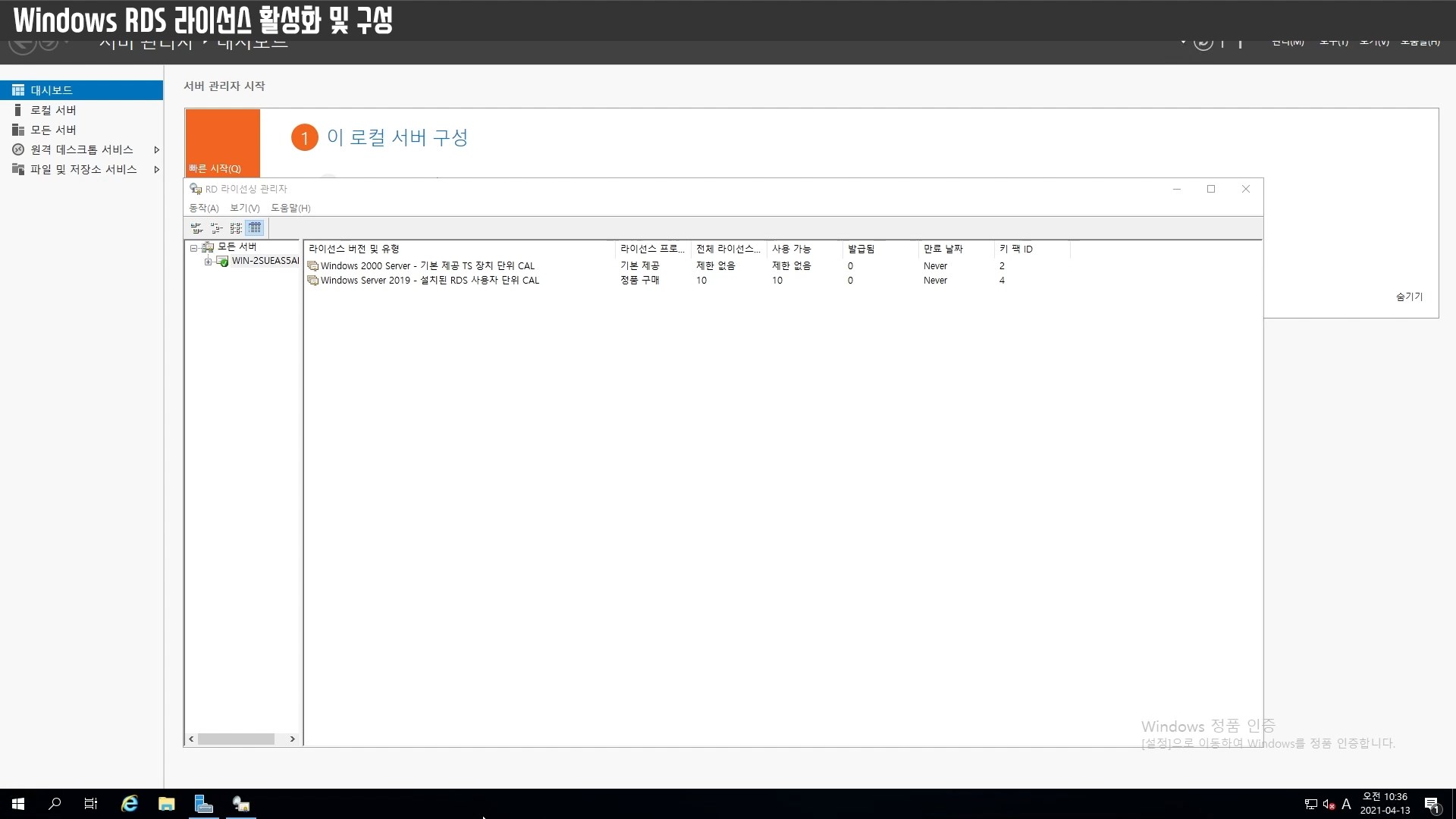Click the muted volume tray icon
The image size is (1456, 819).
[1329, 805]
